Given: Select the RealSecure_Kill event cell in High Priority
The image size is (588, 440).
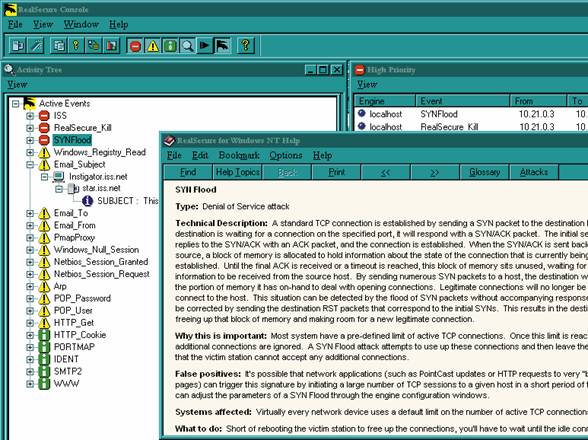Looking at the screenshot, I should (449, 127).
